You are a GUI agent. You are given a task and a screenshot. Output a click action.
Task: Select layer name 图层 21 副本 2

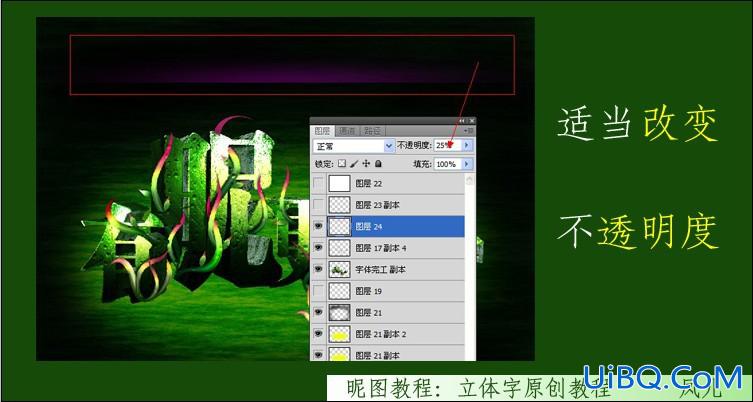[381, 334]
